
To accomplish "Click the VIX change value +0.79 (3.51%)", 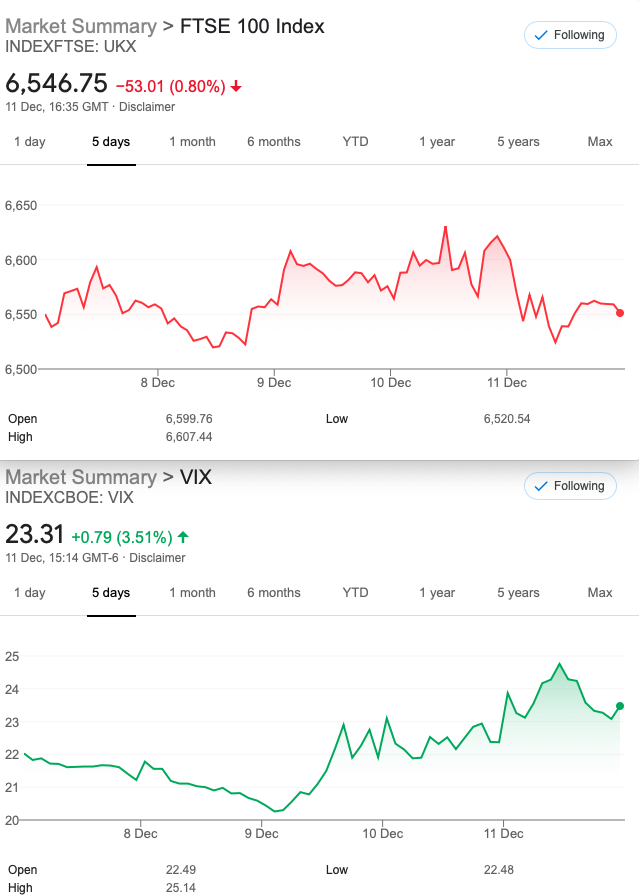I will 122,537.
